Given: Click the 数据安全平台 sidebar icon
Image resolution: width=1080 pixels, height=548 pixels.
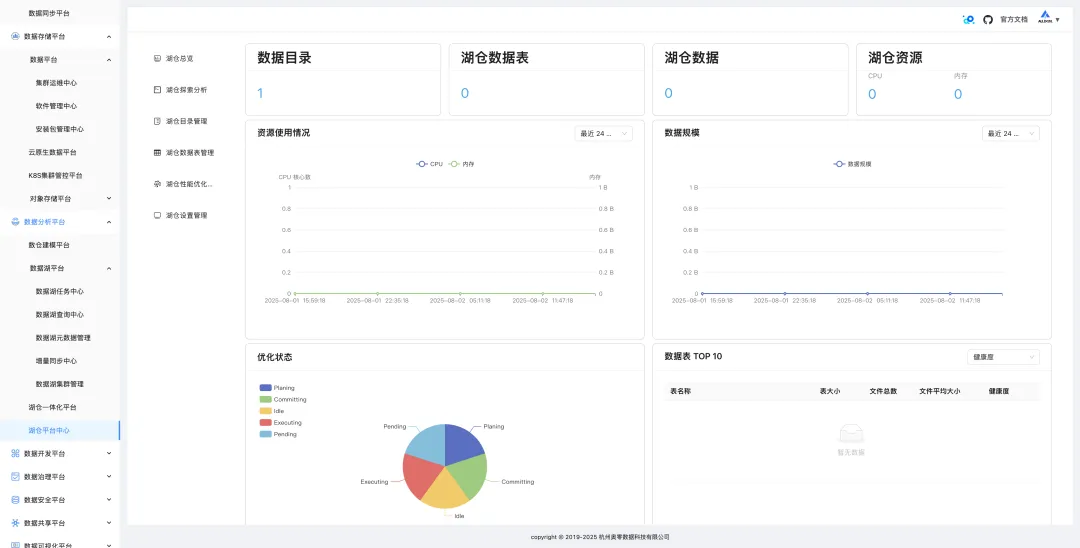Looking at the screenshot, I should click(15, 500).
